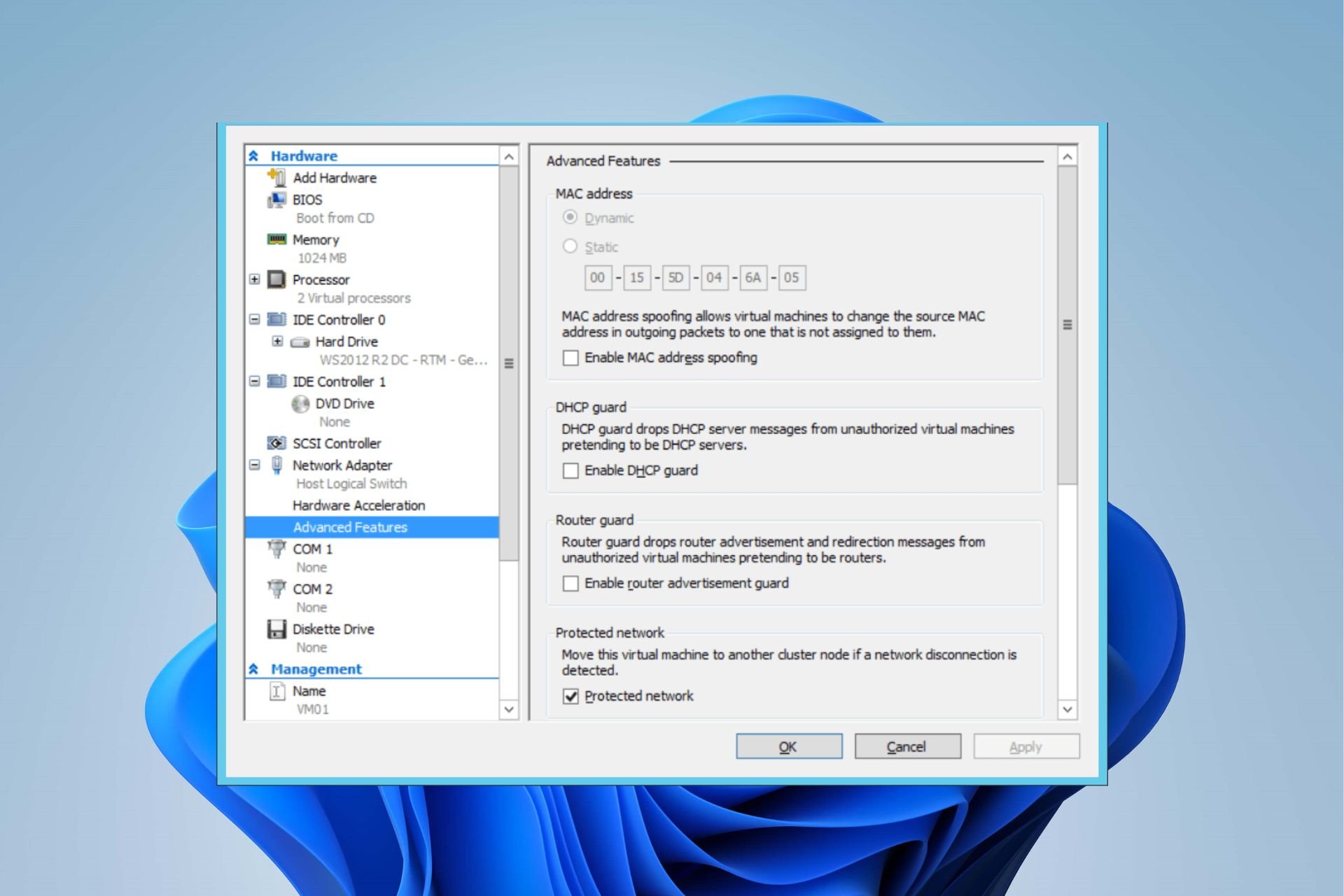This screenshot has width=1344, height=896.
Task: Click the OK button
Action: click(789, 746)
